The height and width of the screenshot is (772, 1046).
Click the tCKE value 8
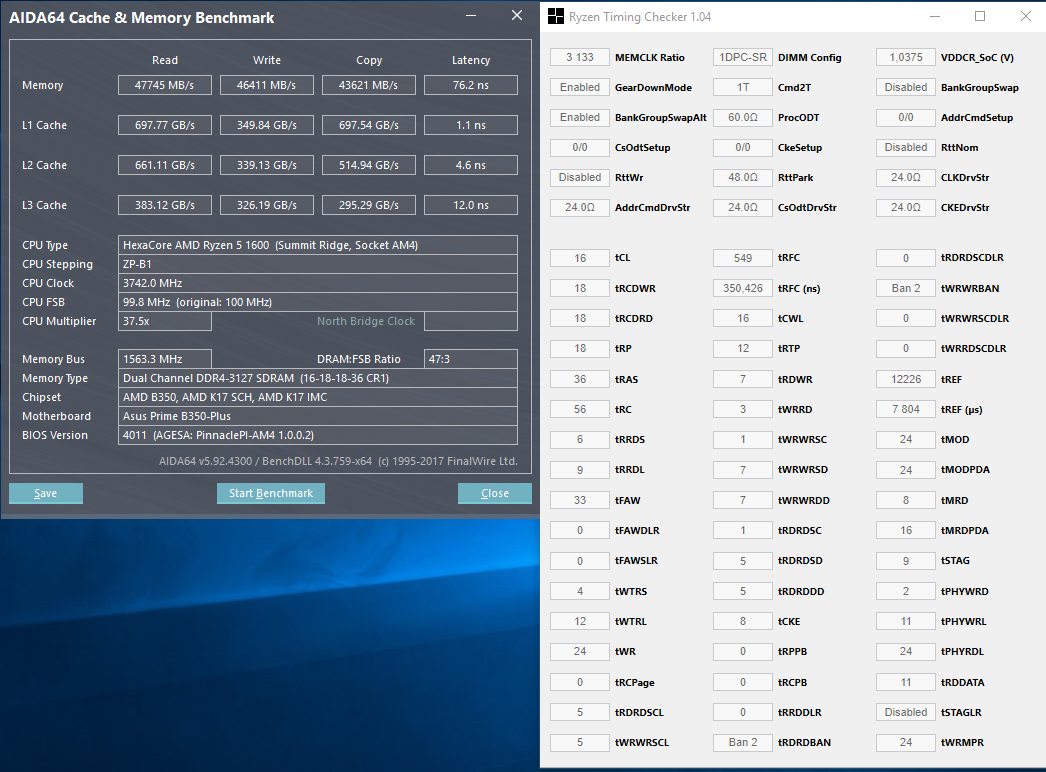[742, 621]
